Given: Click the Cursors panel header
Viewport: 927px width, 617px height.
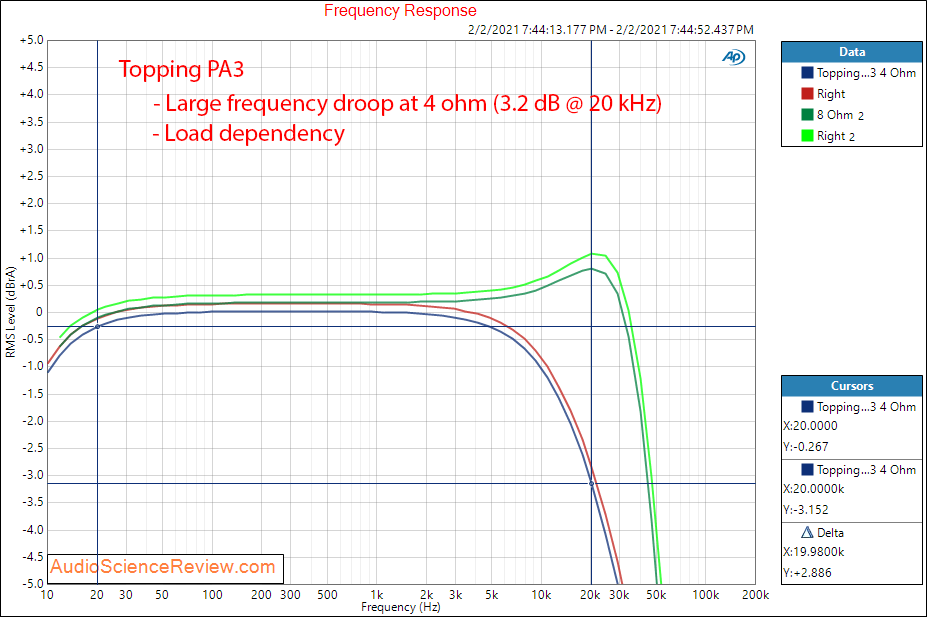Looking at the screenshot, I should [851, 386].
